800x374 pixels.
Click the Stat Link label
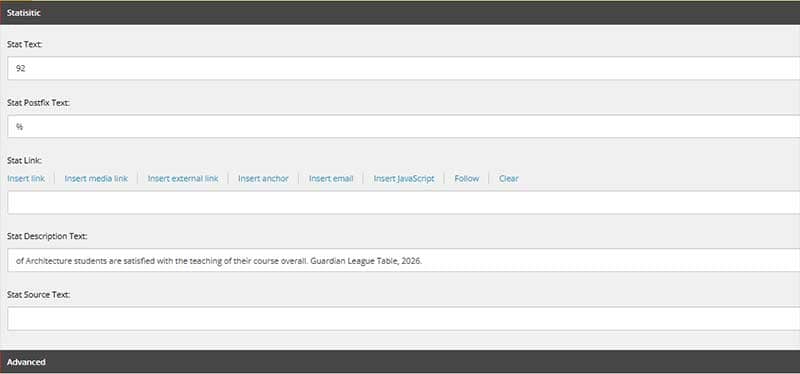click(x=24, y=160)
